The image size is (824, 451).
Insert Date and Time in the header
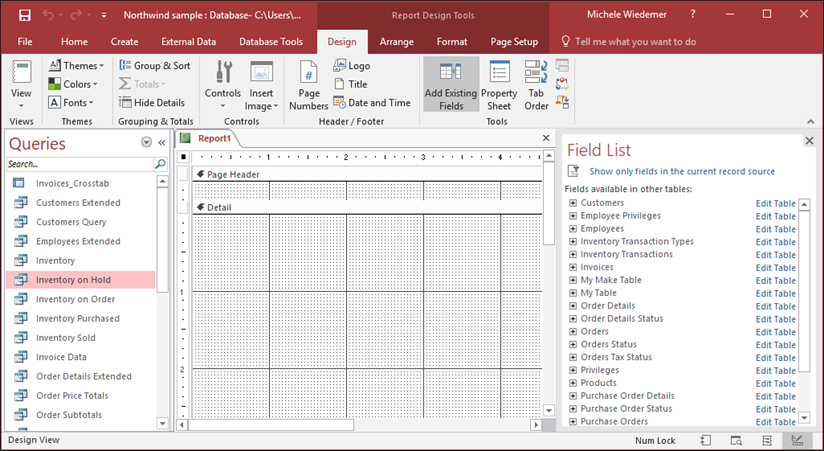372,102
